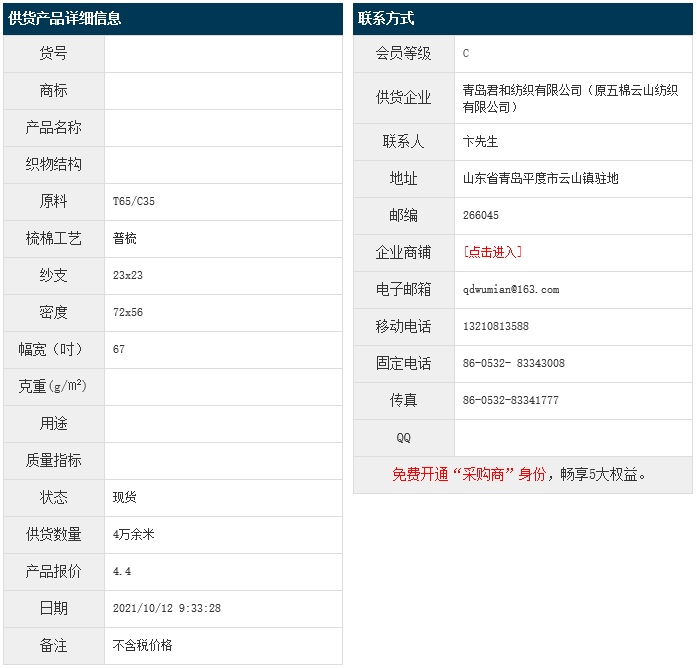
Task: Select the raw material value T65/C35
Action: 134,201
